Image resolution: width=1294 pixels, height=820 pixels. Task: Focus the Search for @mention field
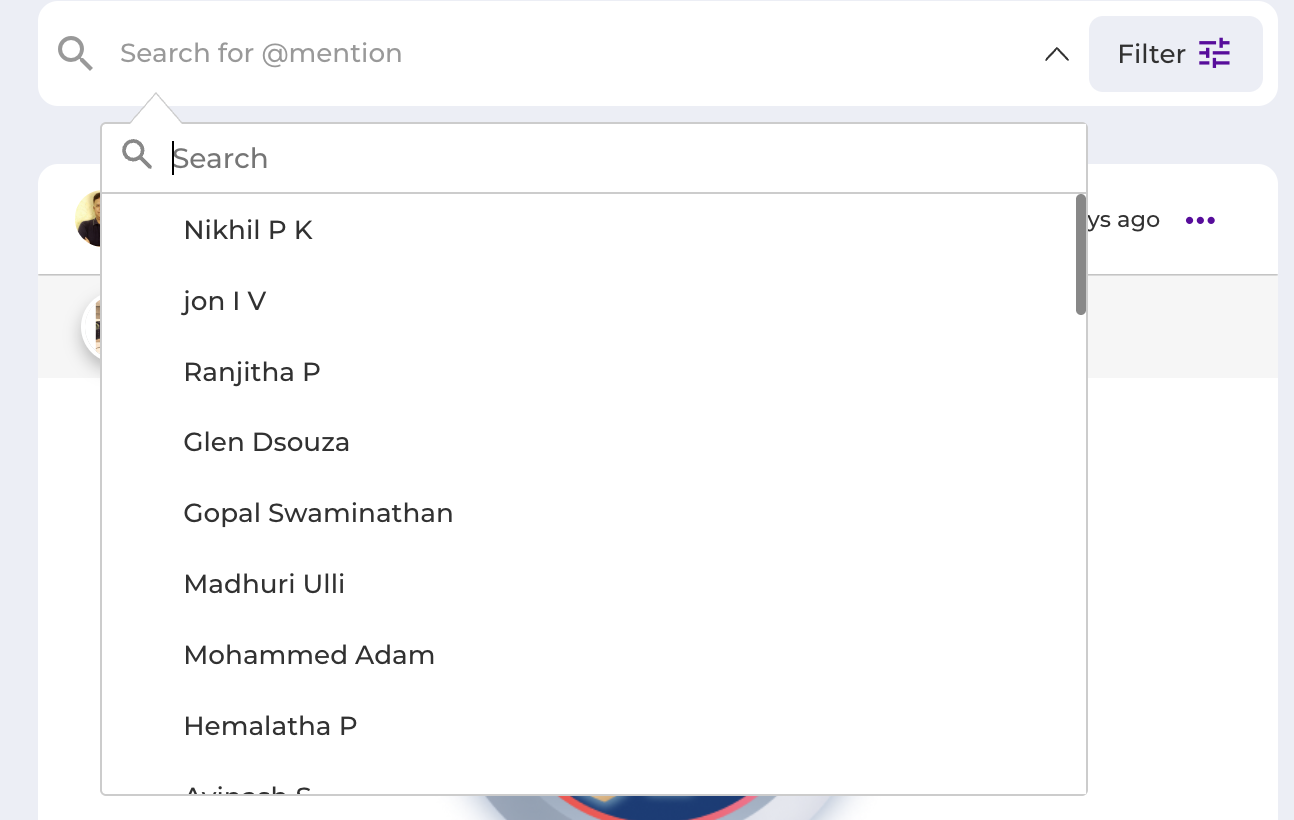(x=570, y=53)
